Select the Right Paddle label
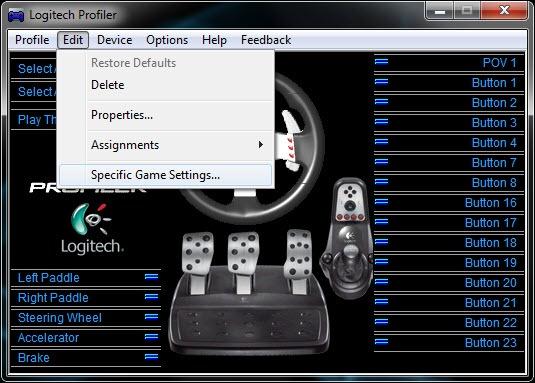Viewport: 535px width, 383px height. (x=53, y=298)
